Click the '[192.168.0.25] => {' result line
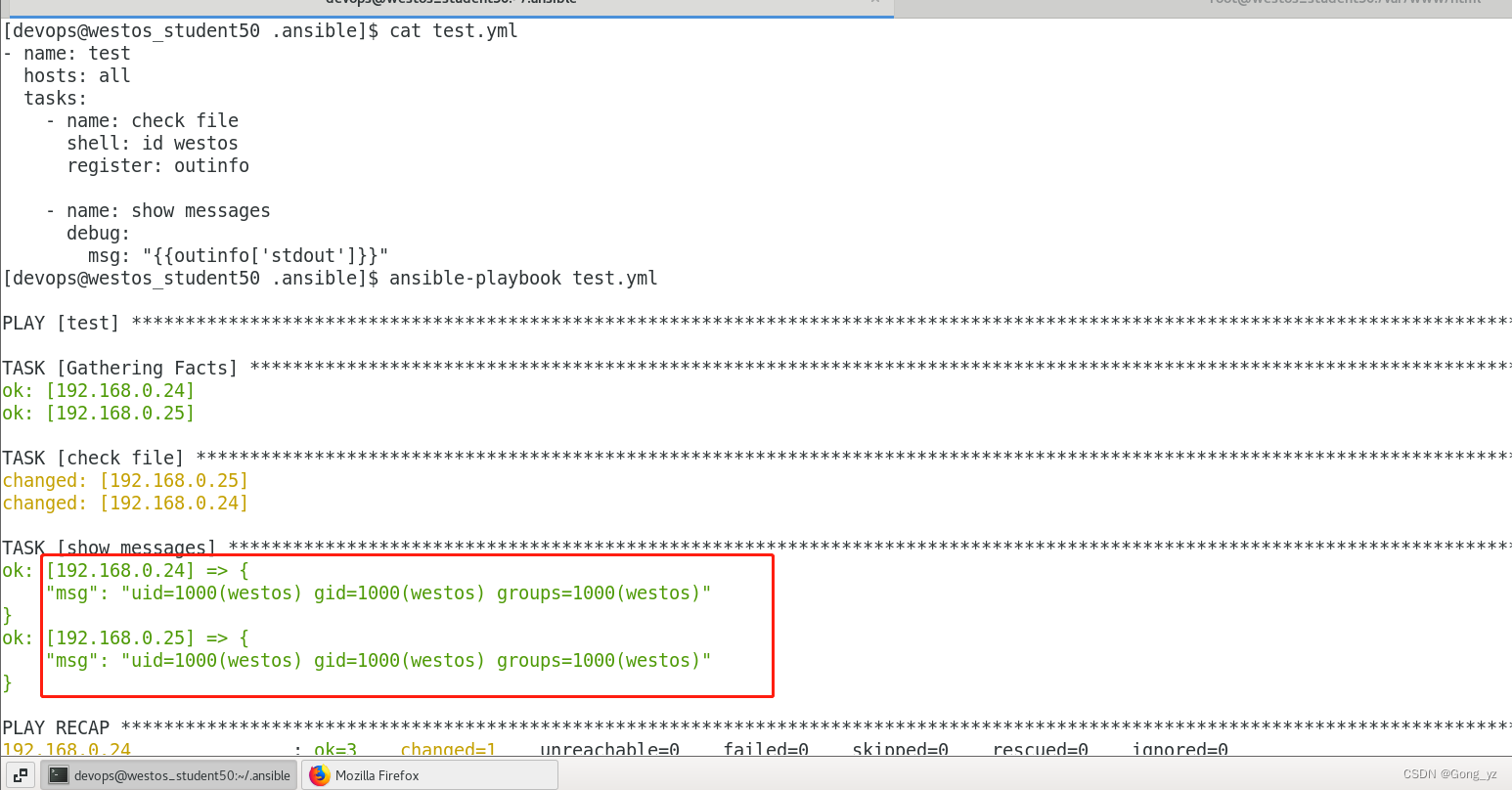The image size is (1512, 790). click(148, 637)
